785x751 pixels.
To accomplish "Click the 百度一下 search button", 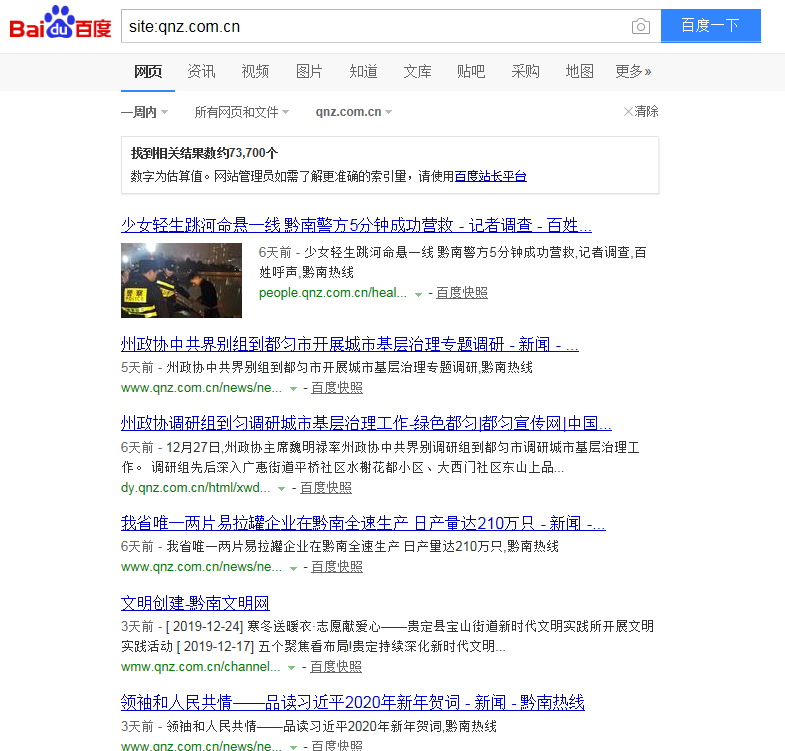I will (710, 26).
